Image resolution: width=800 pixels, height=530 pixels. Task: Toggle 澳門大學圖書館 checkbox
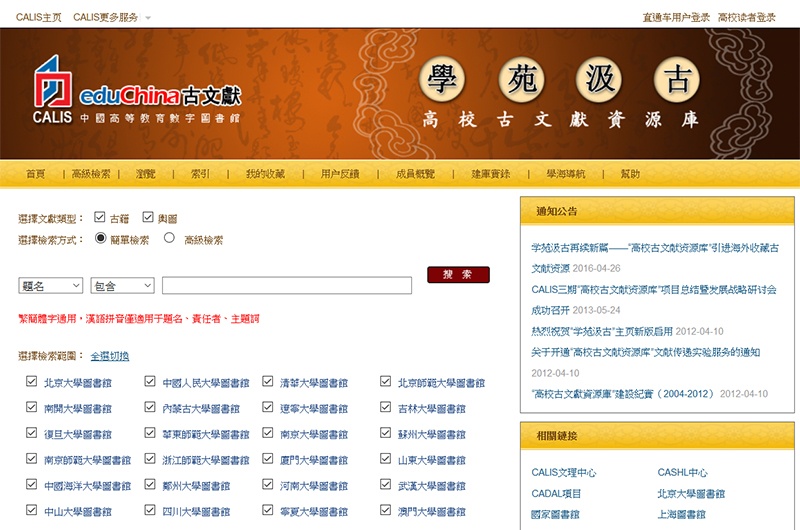(386, 510)
